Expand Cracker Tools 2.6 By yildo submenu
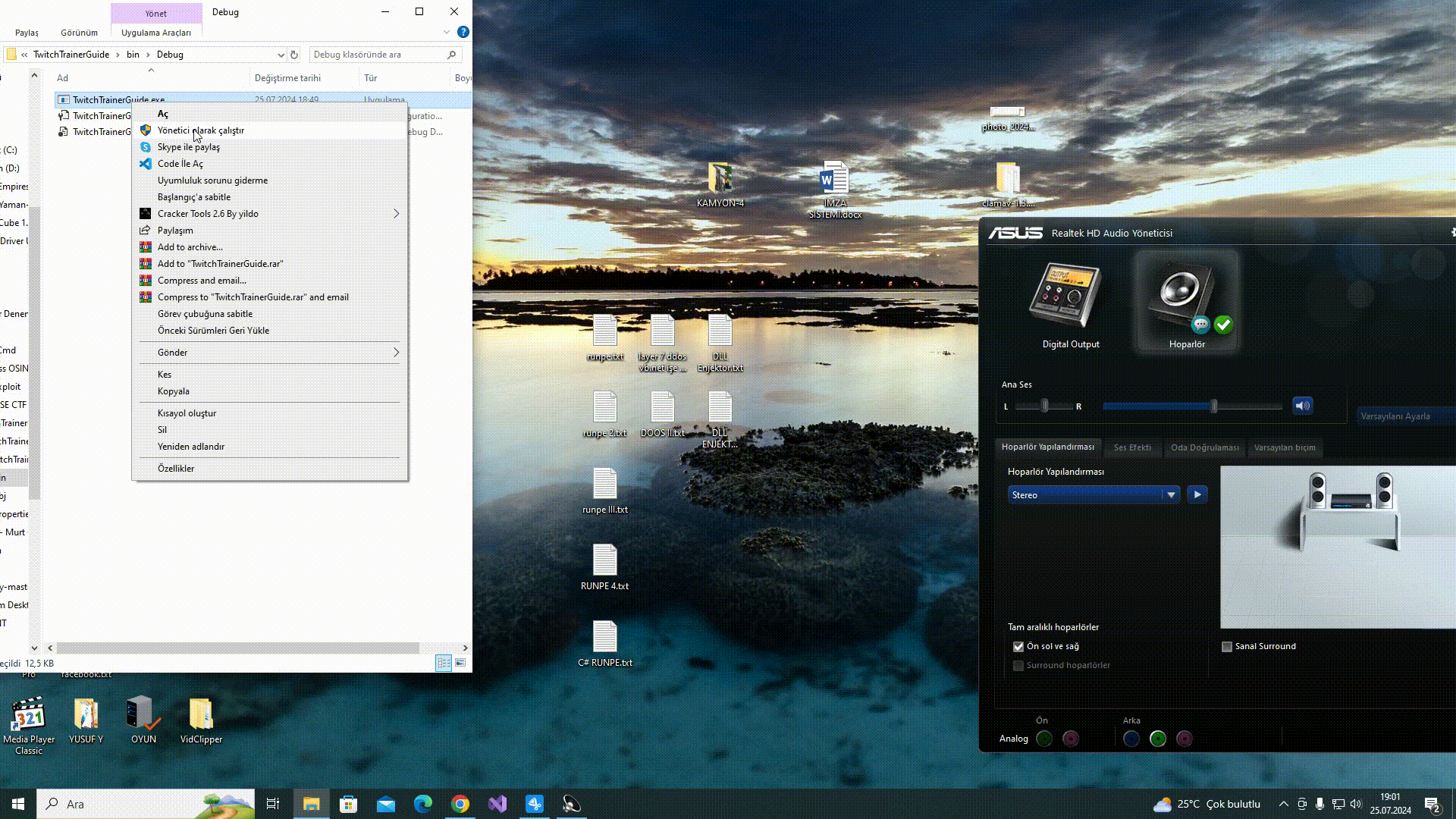This screenshot has height=819, width=1456. (269, 214)
